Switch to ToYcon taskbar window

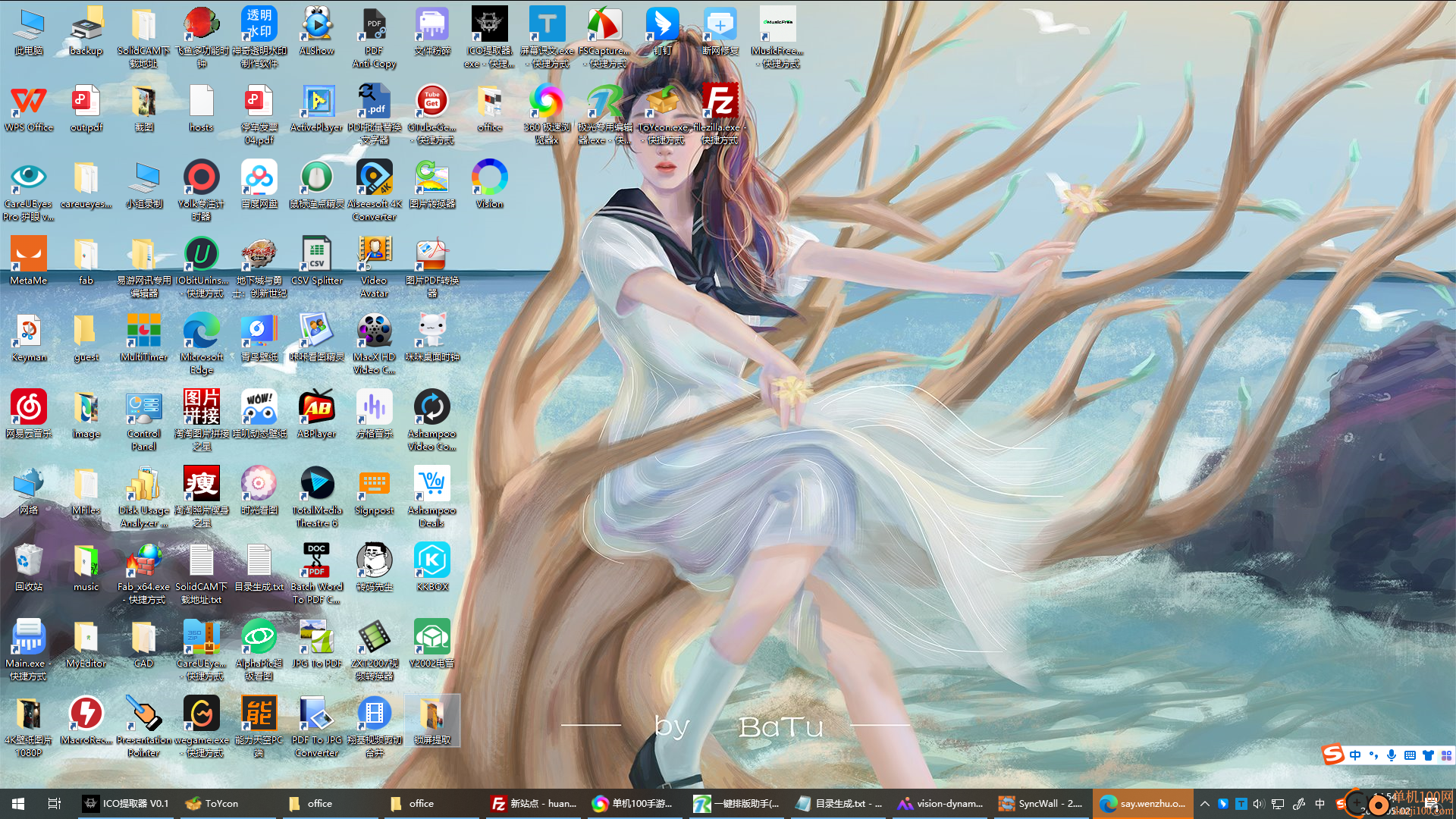point(228,804)
